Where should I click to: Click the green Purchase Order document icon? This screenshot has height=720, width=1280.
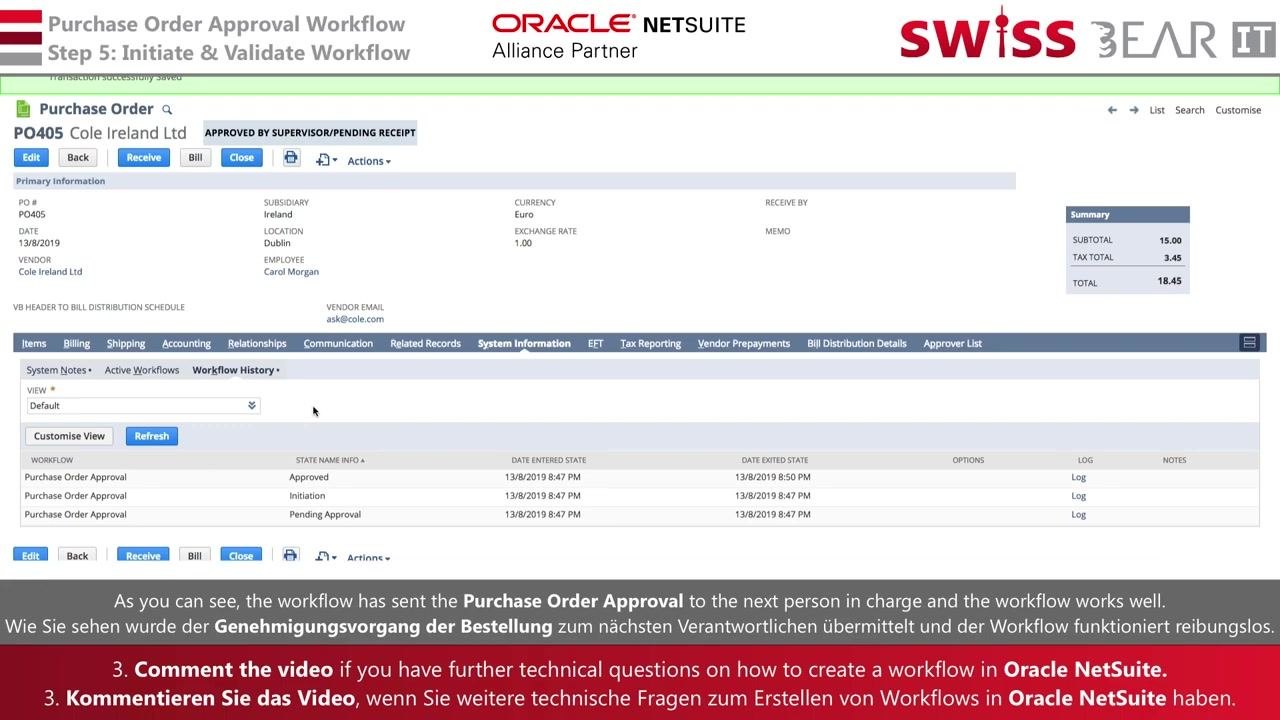23,109
